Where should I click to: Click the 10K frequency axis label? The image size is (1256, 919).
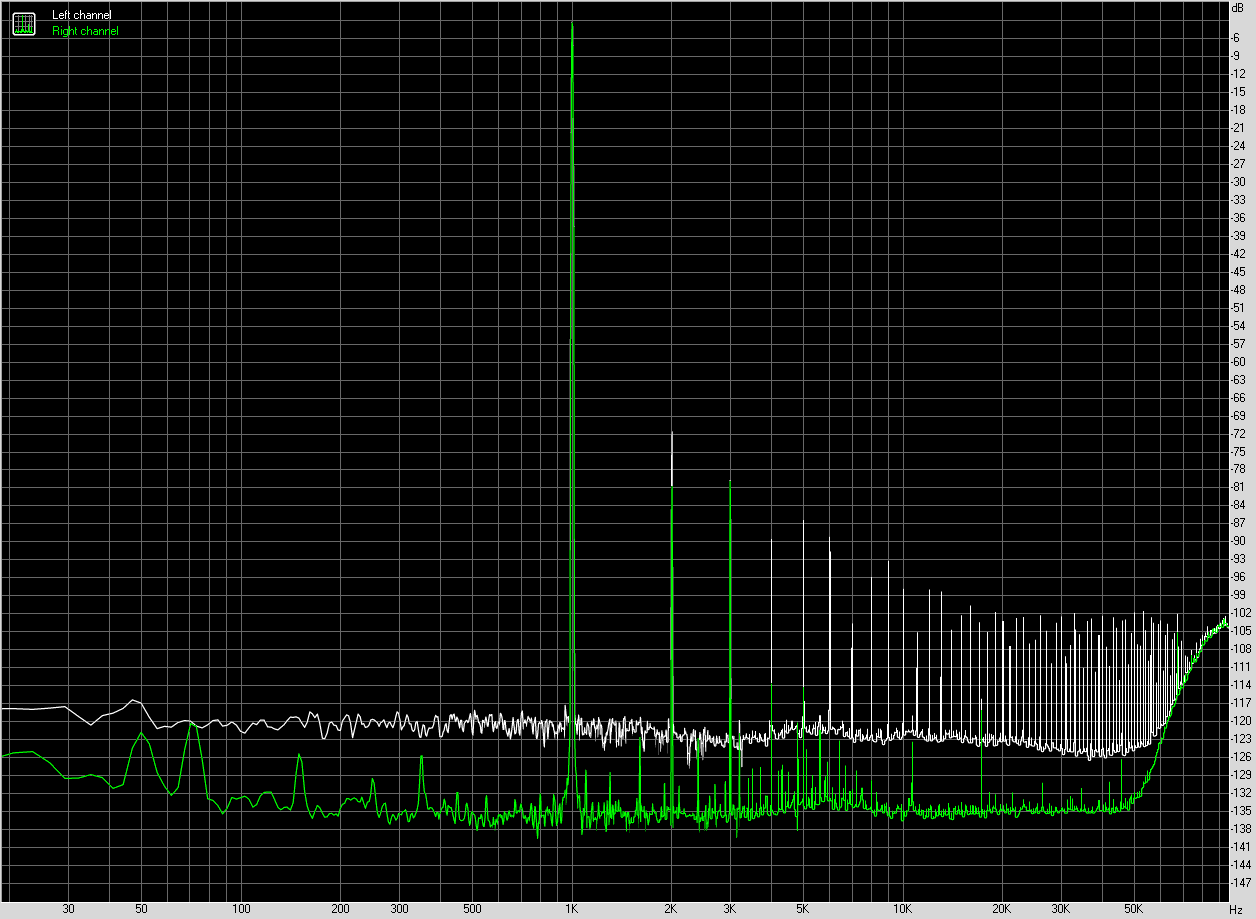point(902,909)
